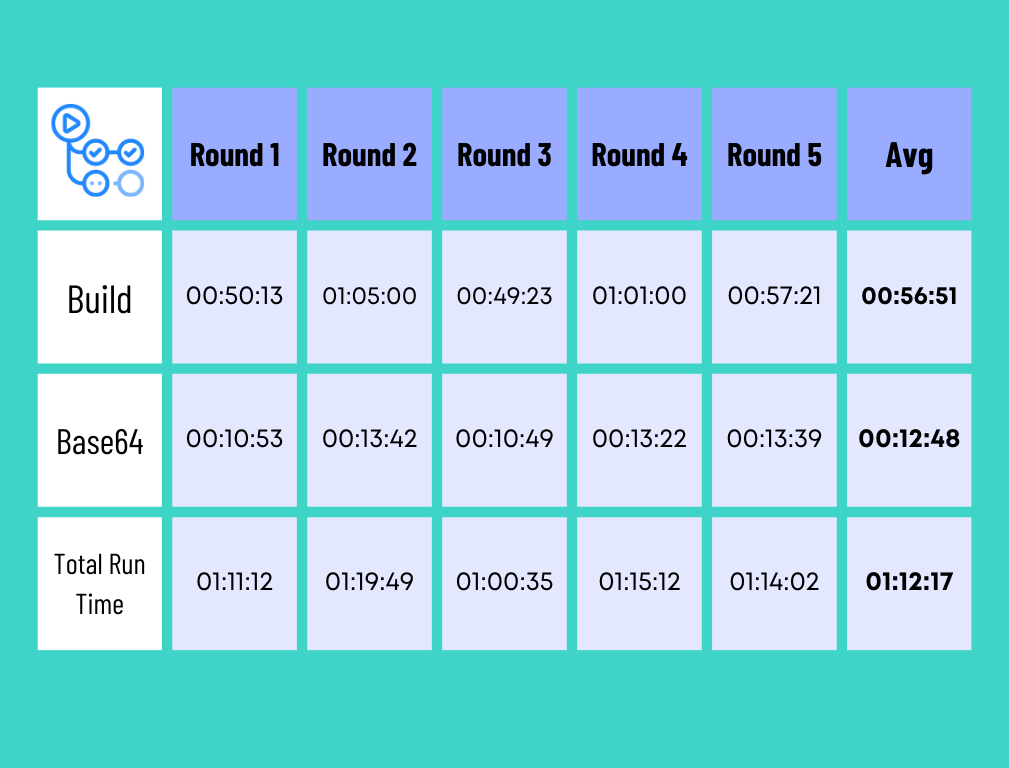Image resolution: width=1009 pixels, height=768 pixels.
Task: Click the Avg column header
Action: (x=909, y=154)
